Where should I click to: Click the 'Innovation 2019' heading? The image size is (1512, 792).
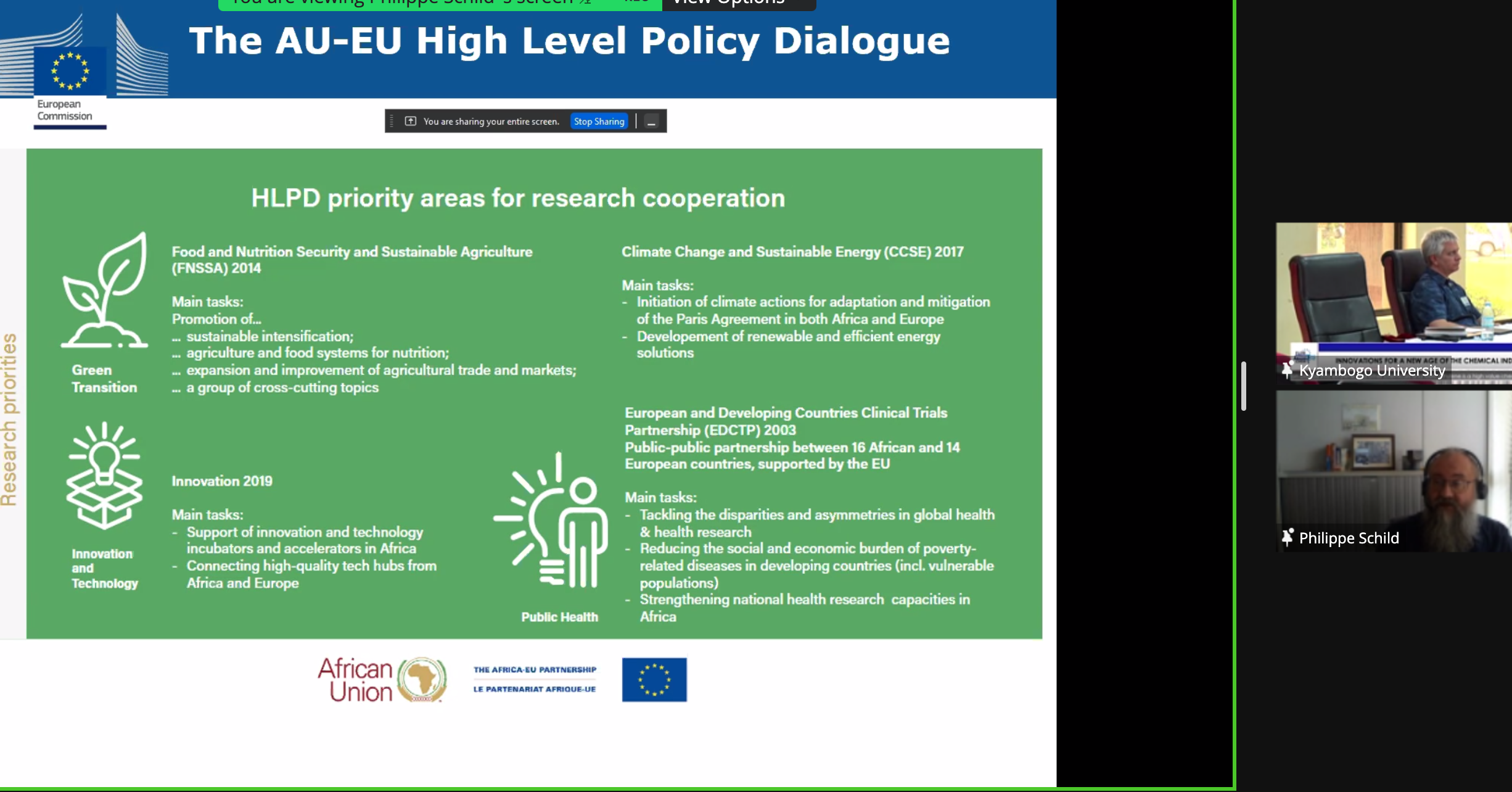click(x=222, y=481)
